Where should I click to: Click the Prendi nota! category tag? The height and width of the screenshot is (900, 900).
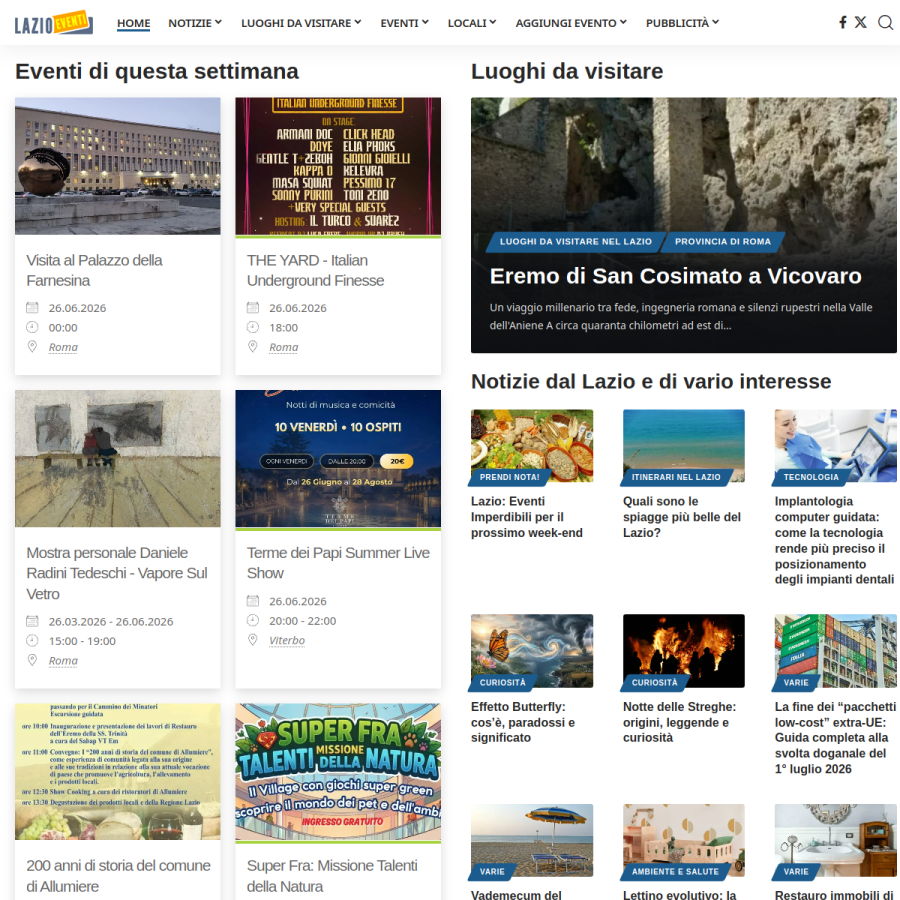[510, 477]
